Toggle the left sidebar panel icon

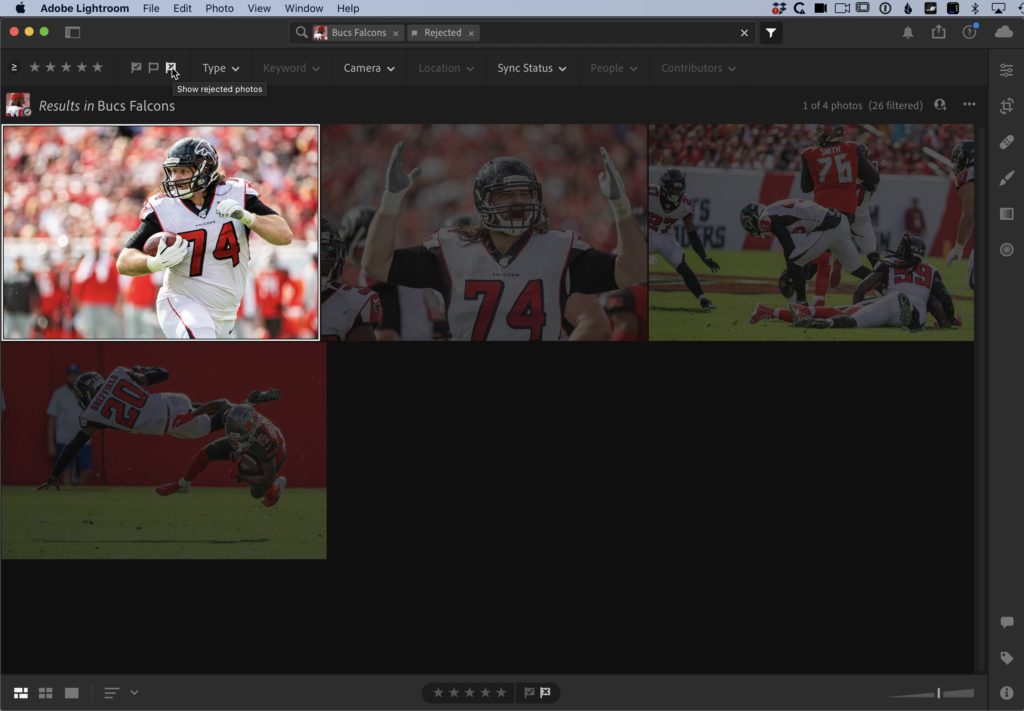(72, 32)
